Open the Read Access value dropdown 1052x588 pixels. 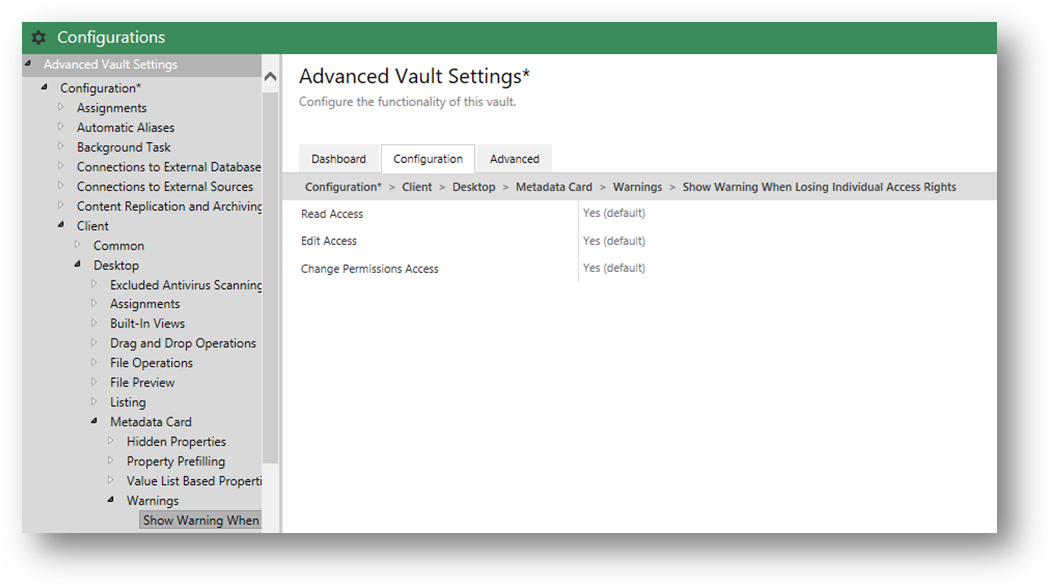pyautogui.click(x=614, y=213)
